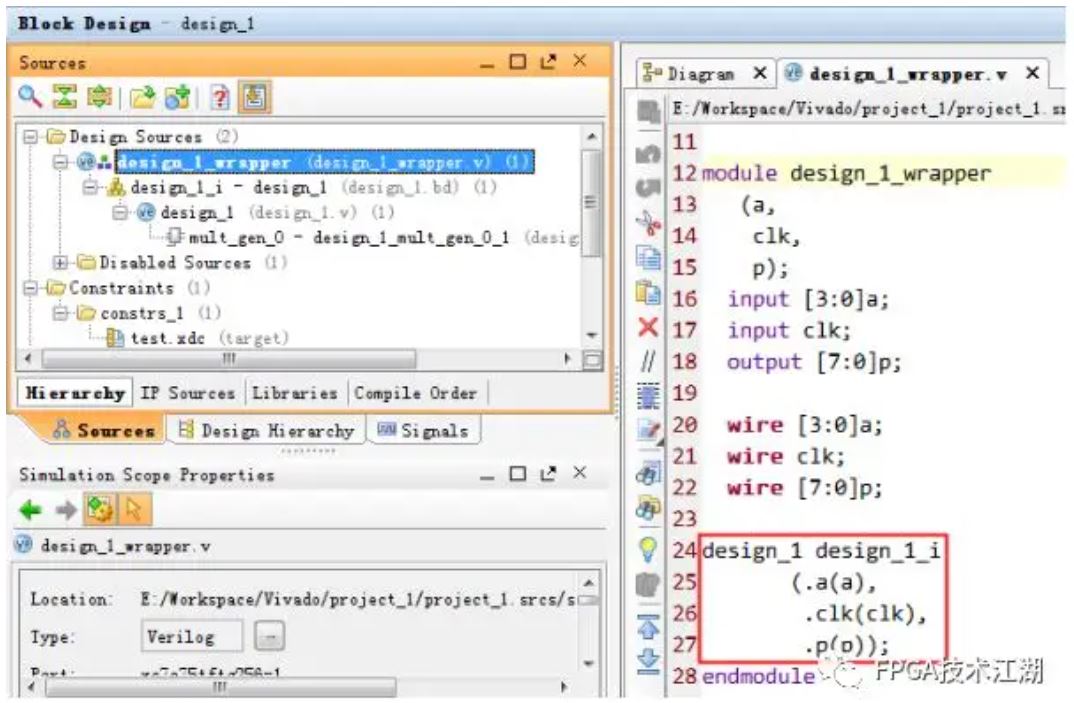
Task: Click the Sources panel search magnifier icon
Action: (29, 96)
